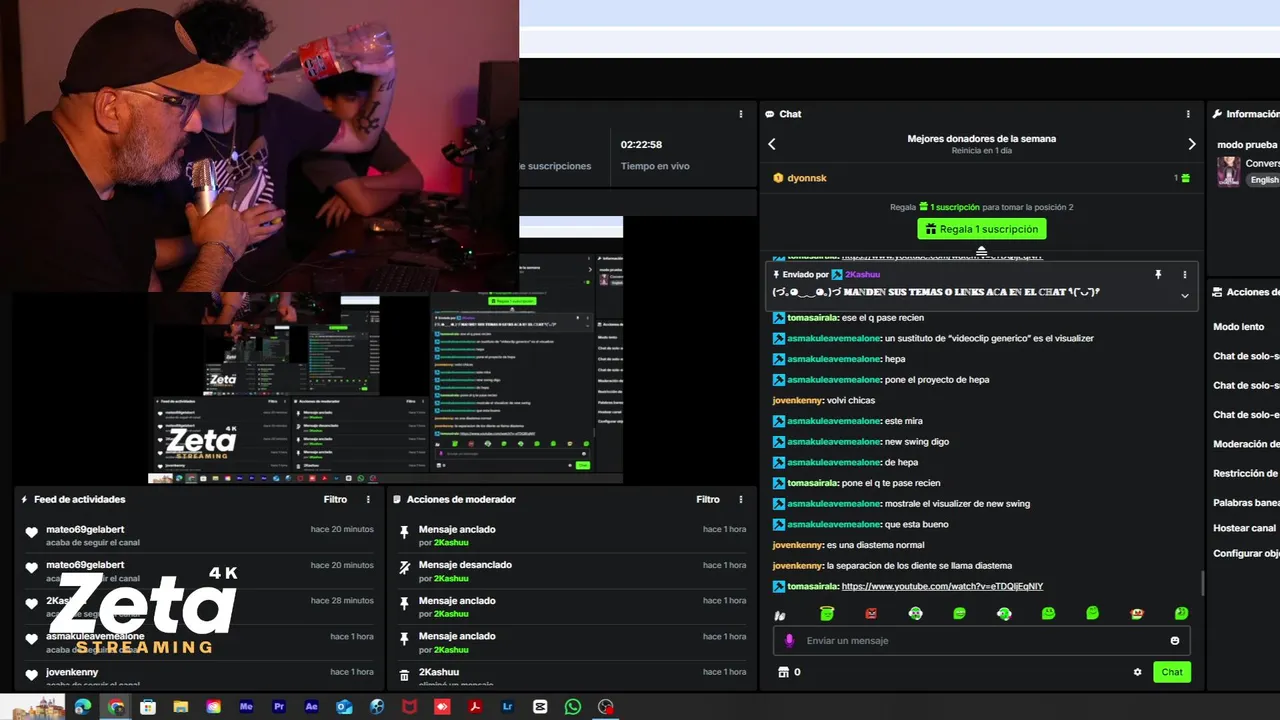Open Google Chrome from the taskbar
Viewport: 1280px width, 720px height.
tap(116, 707)
